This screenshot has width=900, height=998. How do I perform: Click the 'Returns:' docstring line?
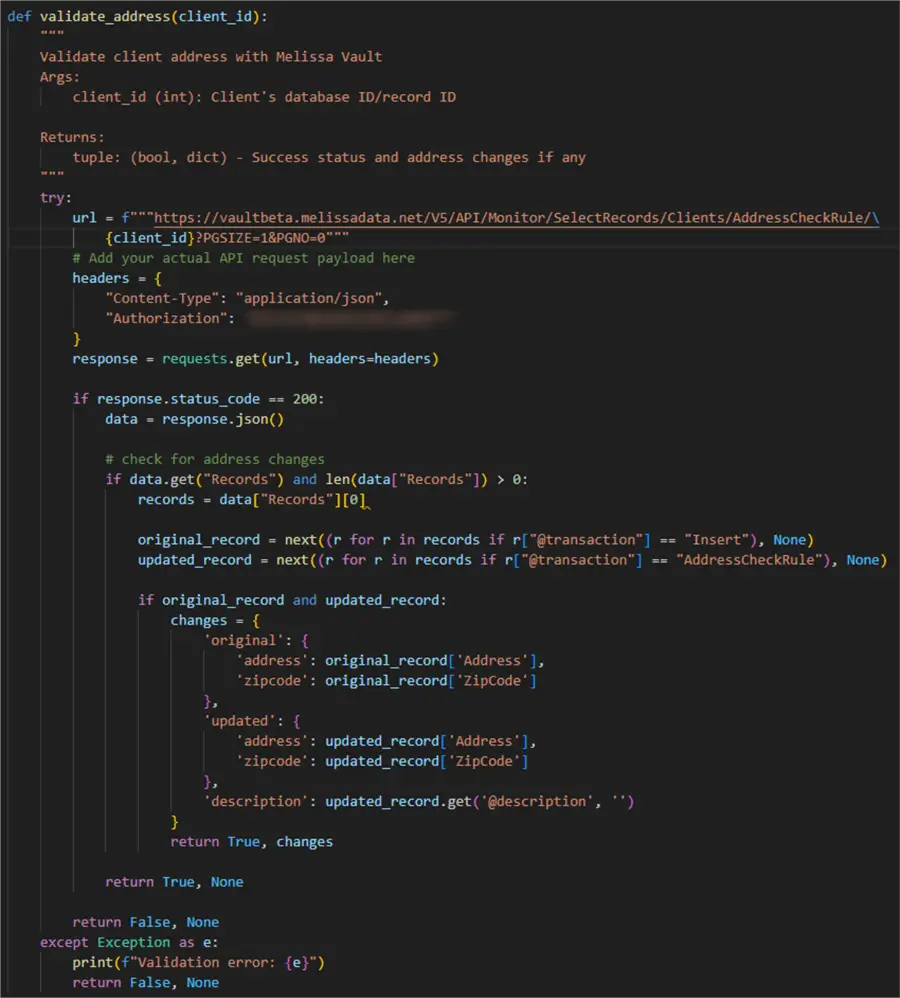(72, 137)
